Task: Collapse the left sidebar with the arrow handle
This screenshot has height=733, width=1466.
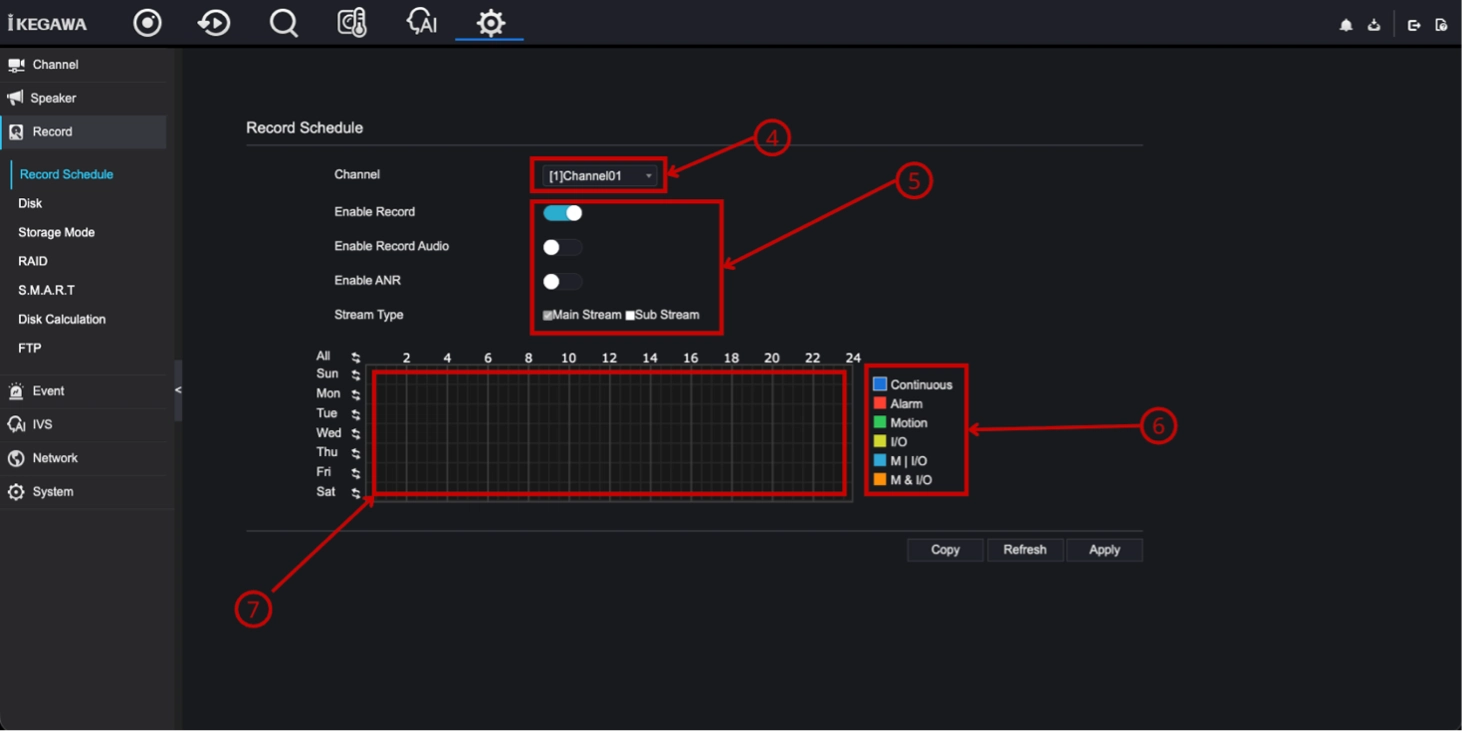Action: [179, 391]
